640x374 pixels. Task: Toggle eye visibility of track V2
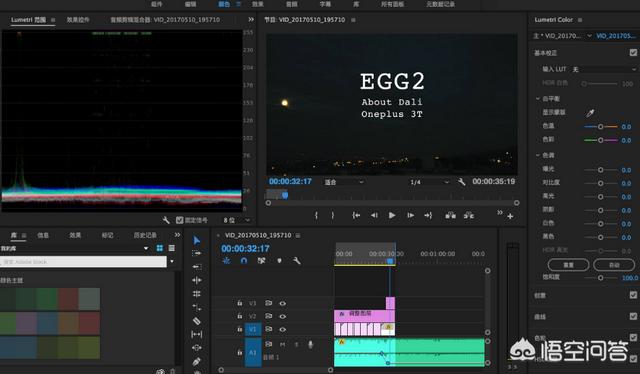pyautogui.click(x=282, y=316)
